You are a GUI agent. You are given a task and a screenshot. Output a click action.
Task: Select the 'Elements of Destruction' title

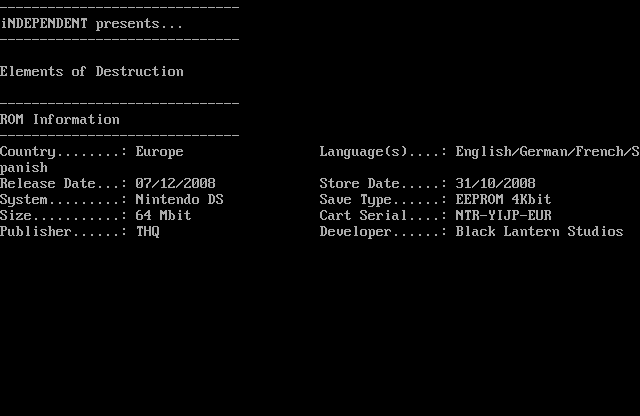pyautogui.click(x=91, y=71)
